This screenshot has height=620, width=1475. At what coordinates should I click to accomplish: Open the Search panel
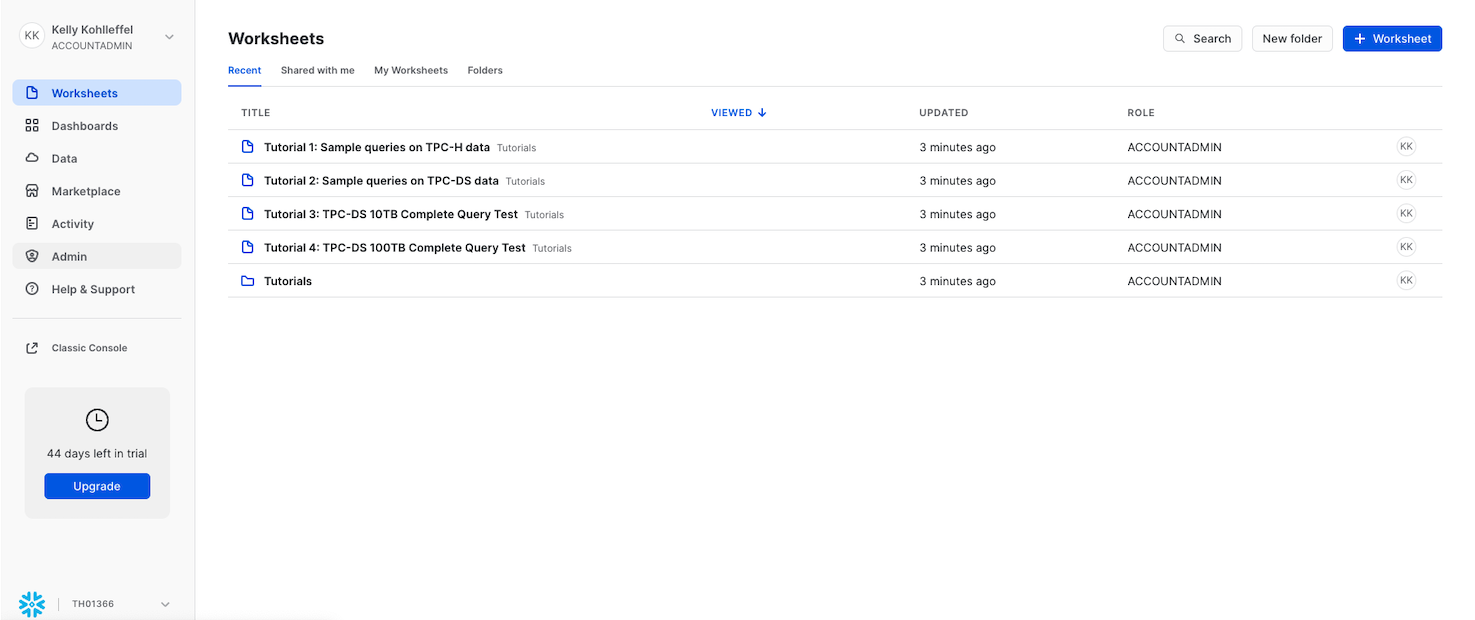coord(1202,38)
